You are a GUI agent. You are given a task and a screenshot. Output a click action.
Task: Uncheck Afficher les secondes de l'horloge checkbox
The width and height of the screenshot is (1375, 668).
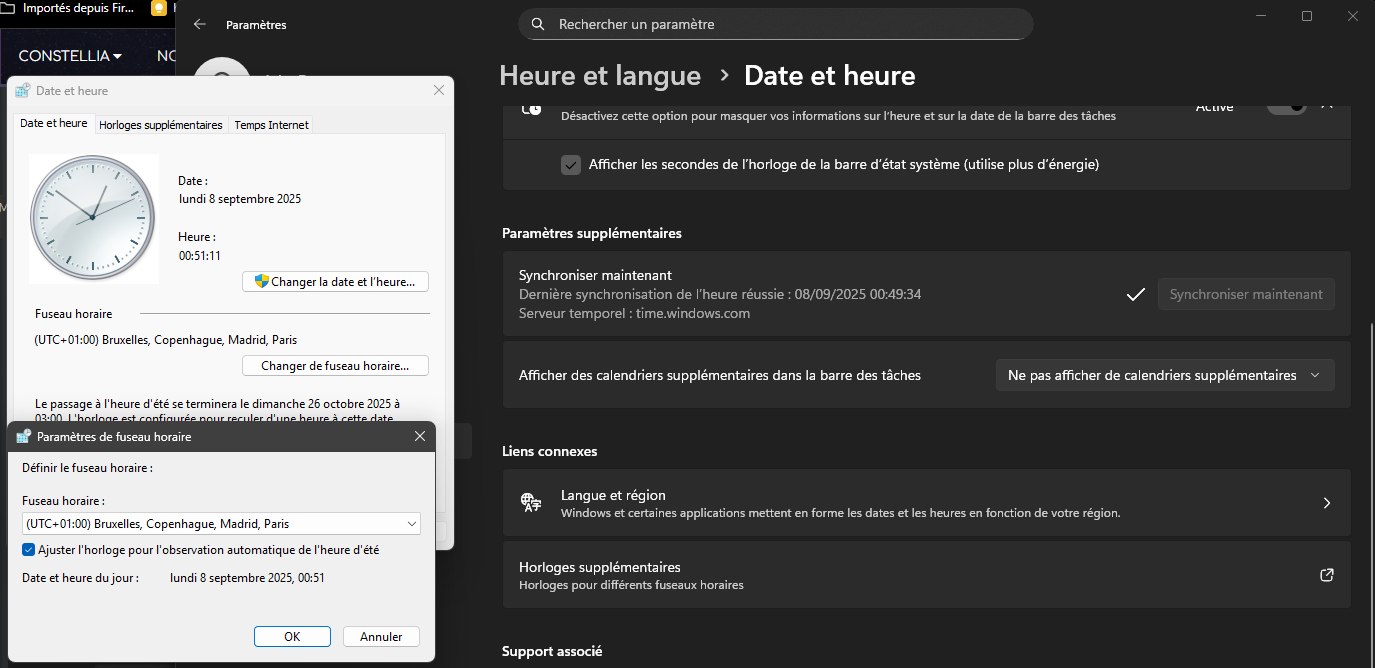pos(571,165)
